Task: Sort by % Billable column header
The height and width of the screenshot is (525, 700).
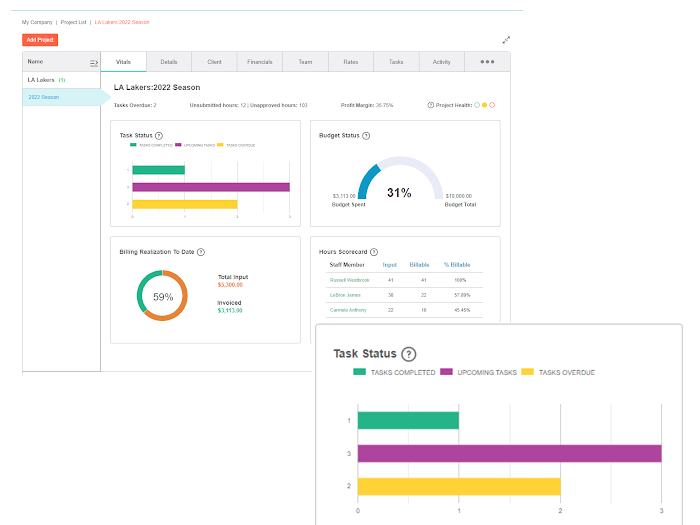Action: coord(457,265)
